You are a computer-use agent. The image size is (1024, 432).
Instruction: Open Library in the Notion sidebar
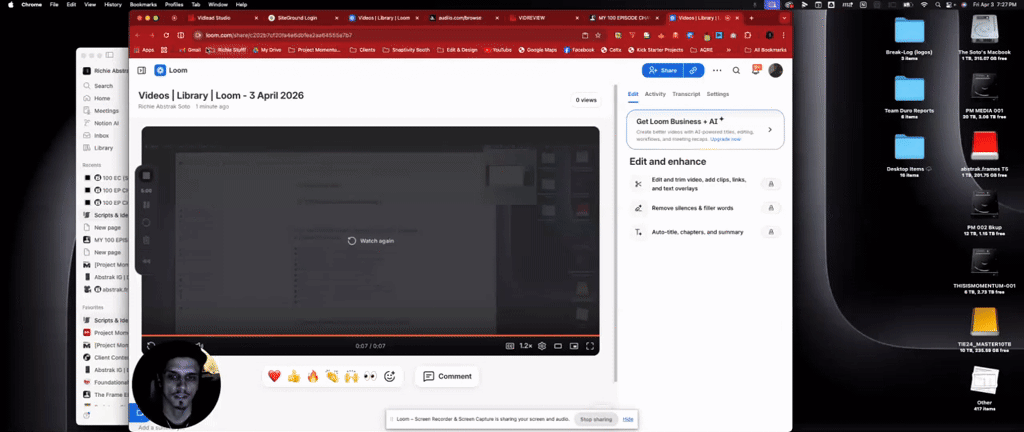tap(99, 148)
